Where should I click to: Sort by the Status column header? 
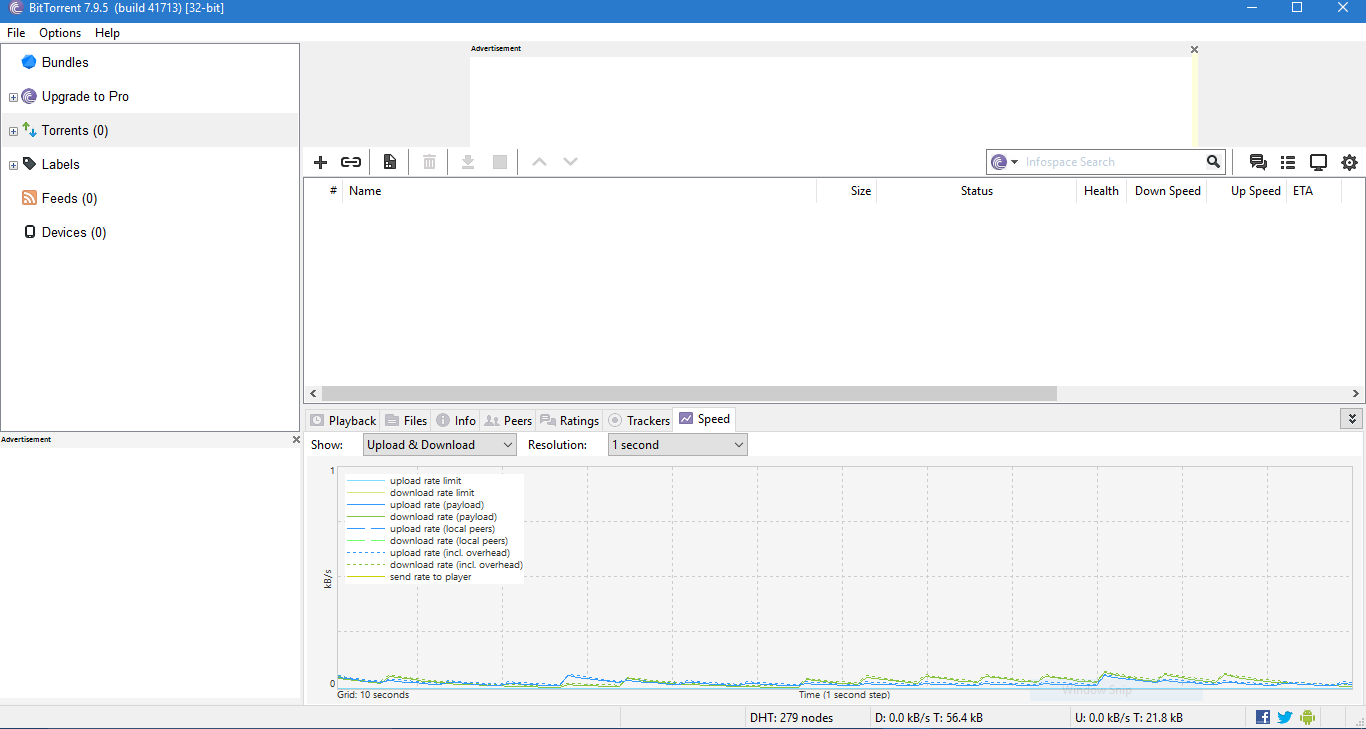(x=976, y=190)
